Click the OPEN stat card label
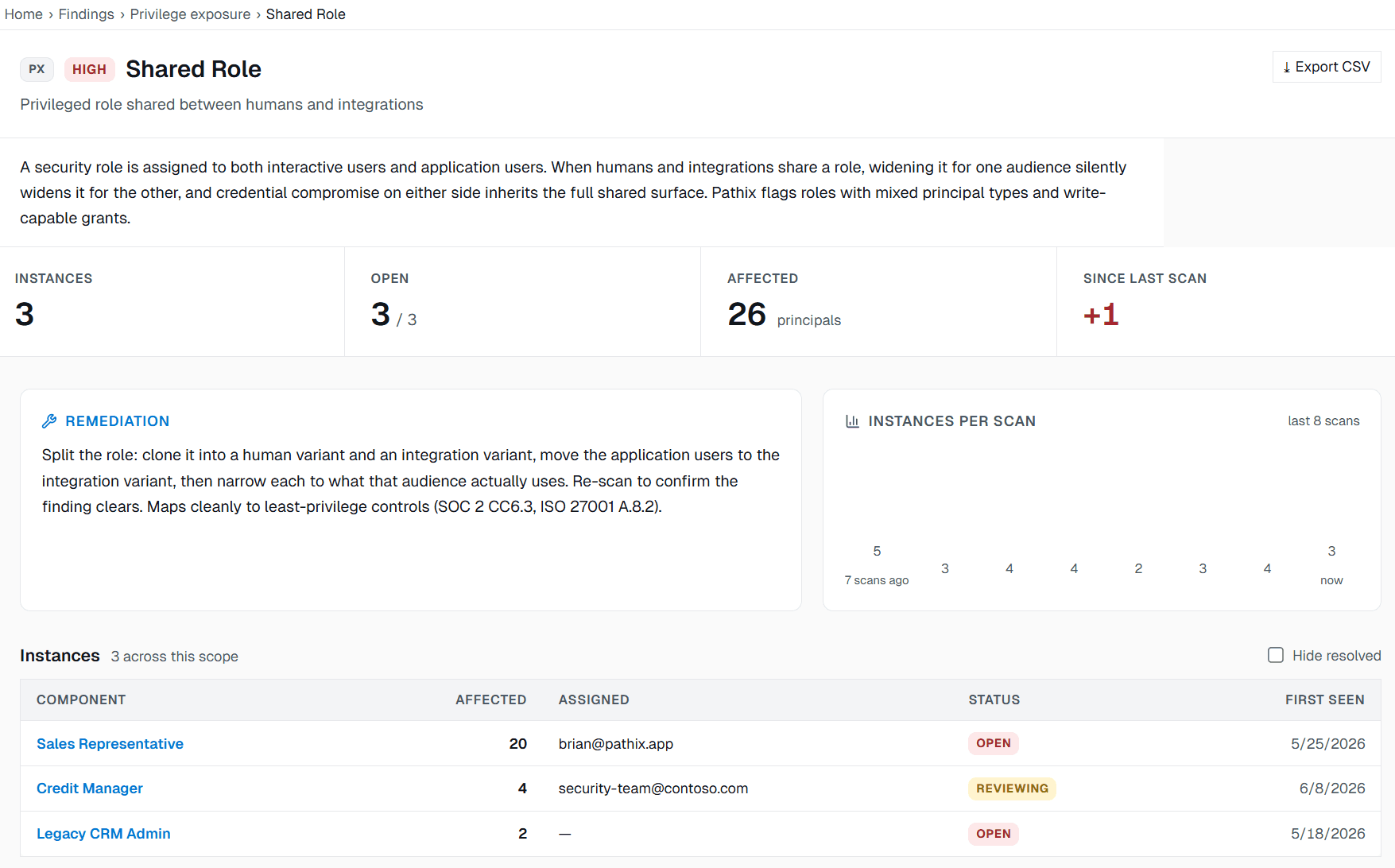 coord(389,278)
